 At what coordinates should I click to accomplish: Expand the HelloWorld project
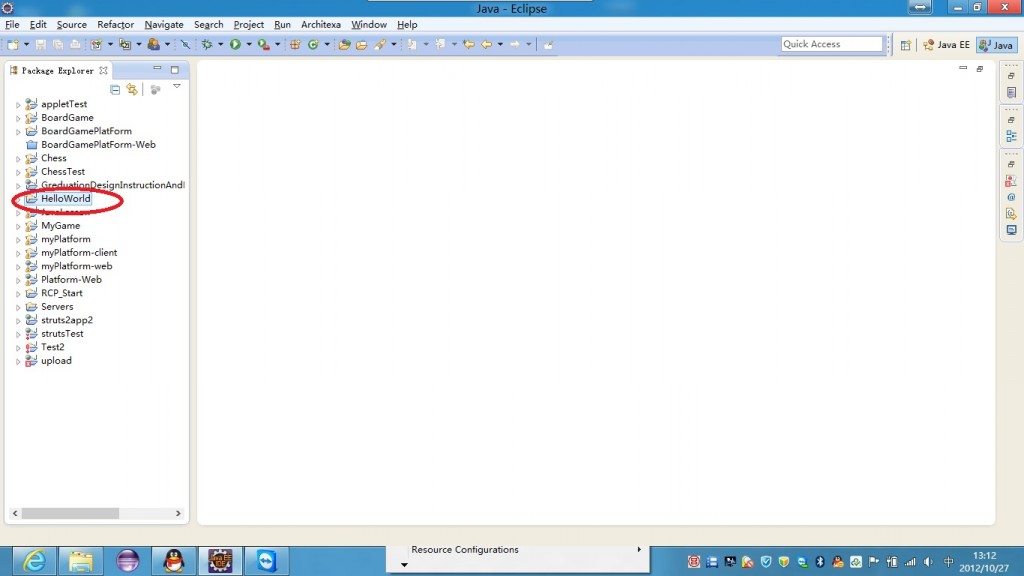17,198
